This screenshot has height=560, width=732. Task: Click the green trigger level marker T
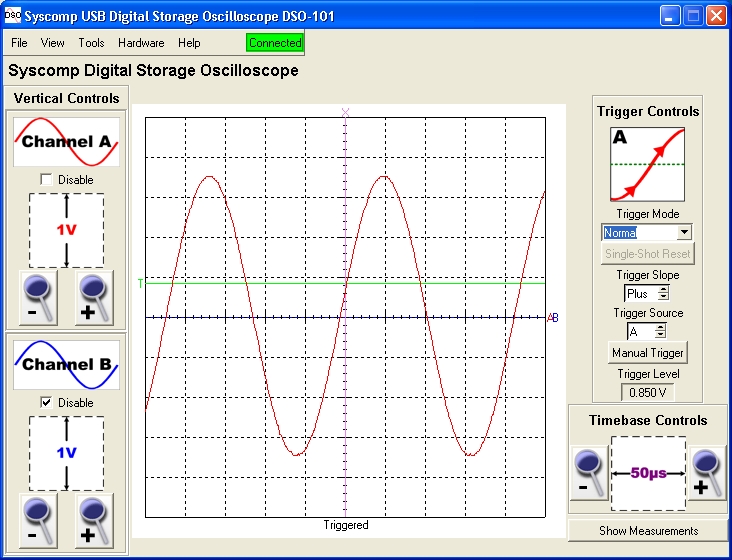(x=140, y=283)
